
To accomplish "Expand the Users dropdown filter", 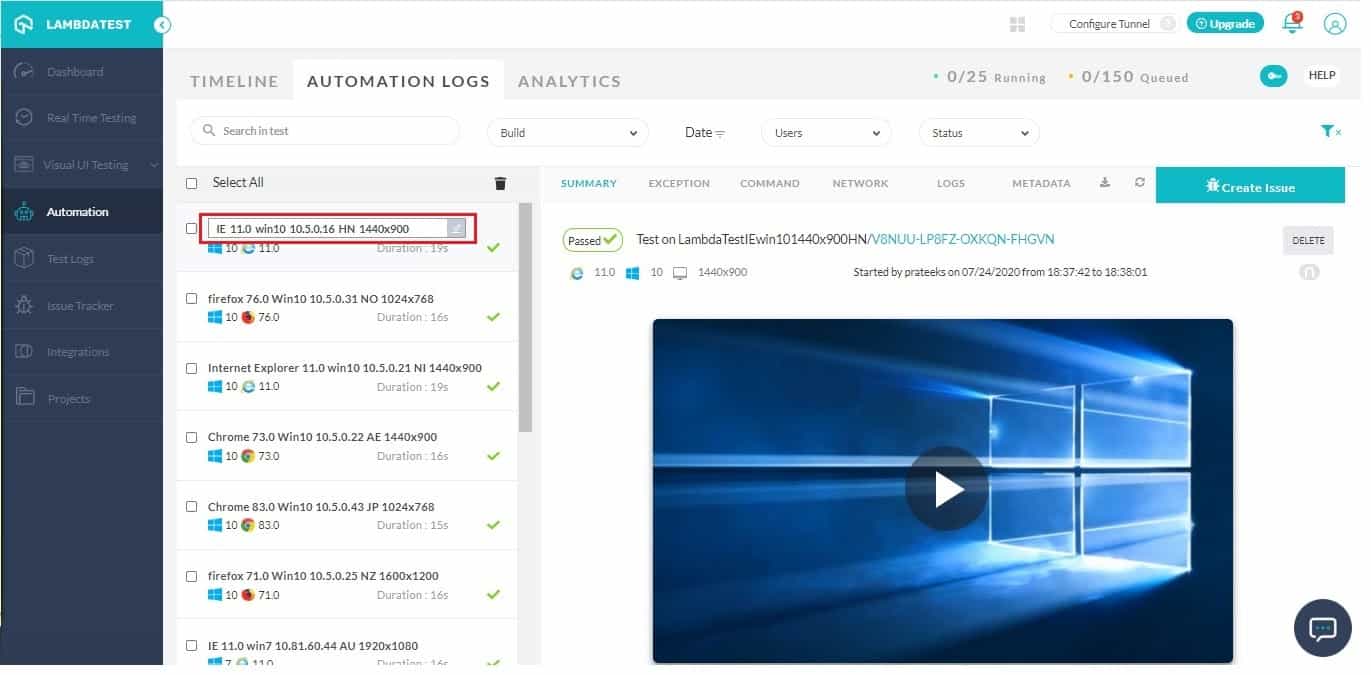I will [x=826, y=133].
